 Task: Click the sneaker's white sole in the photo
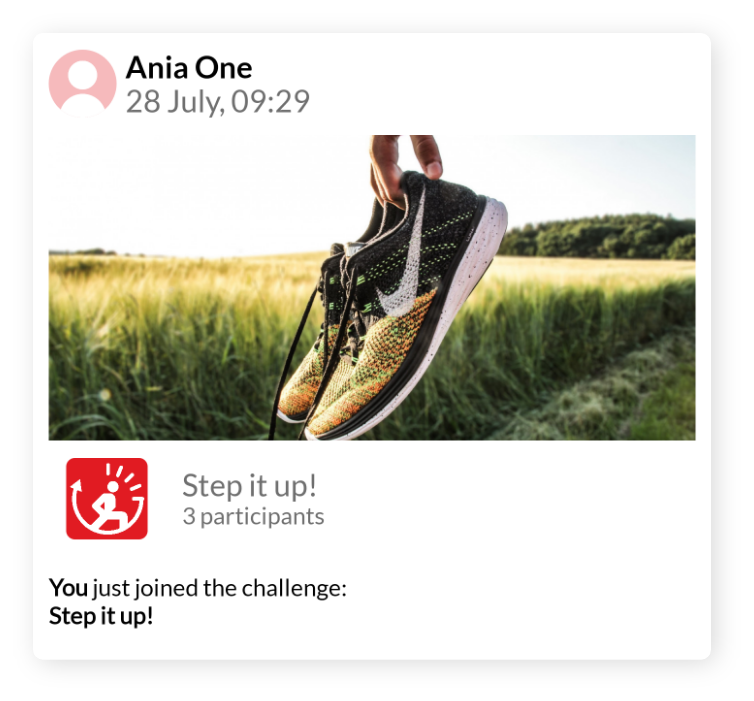click(x=462, y=308)
